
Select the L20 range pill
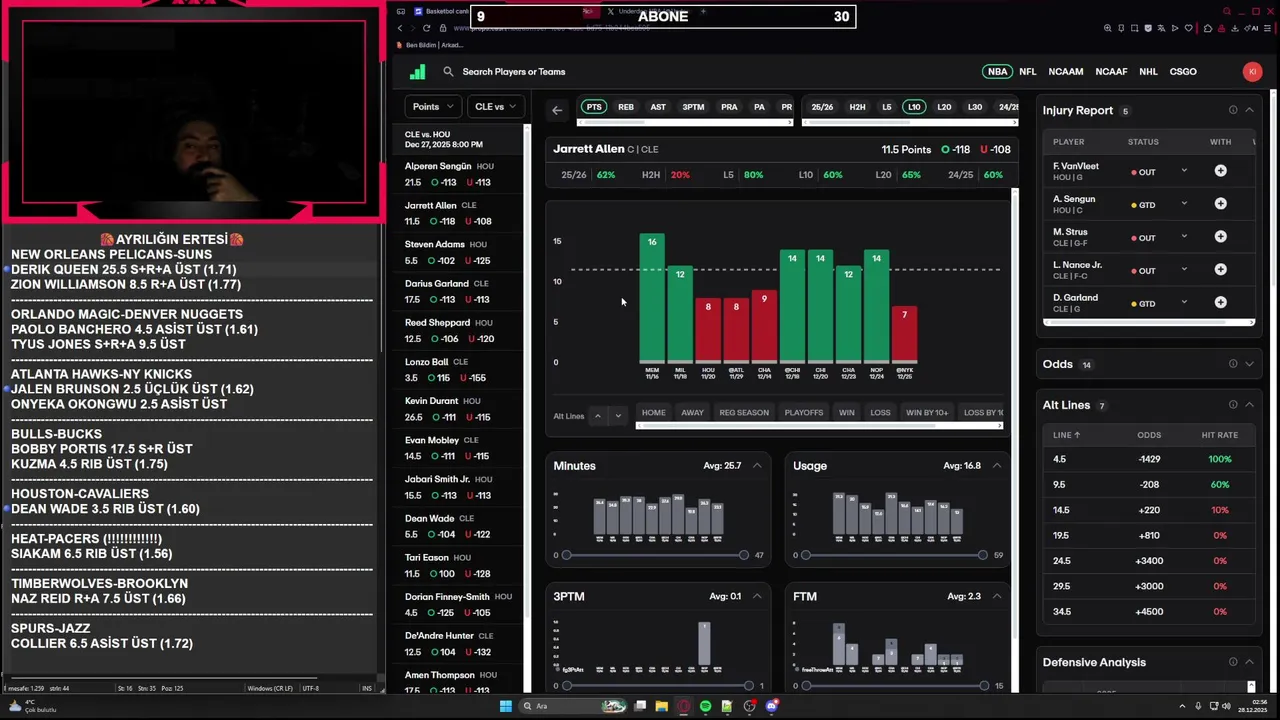(x=944, y=107)
